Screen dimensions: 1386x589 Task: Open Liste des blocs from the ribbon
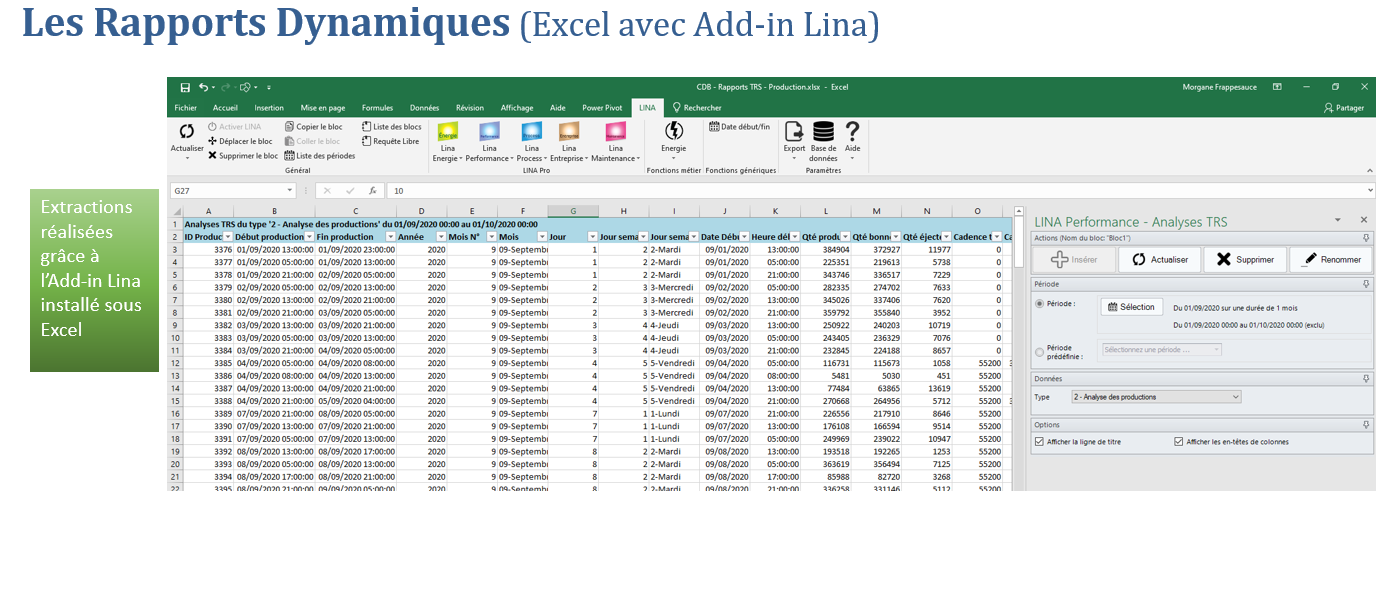point(391,127)
